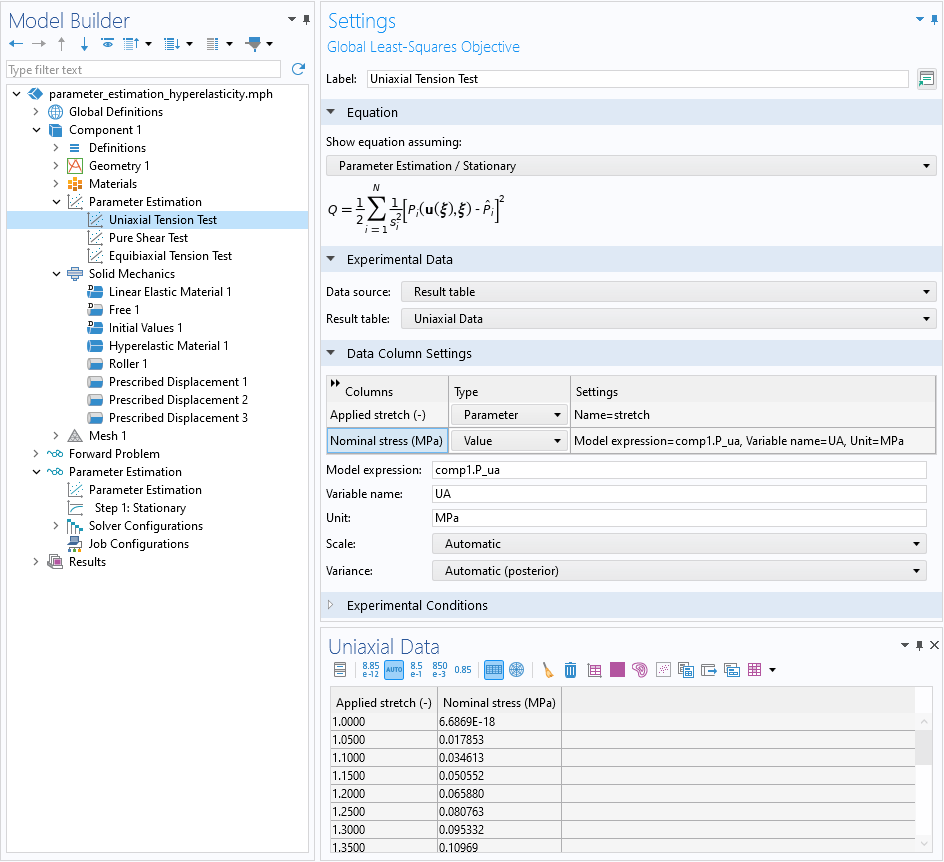Click the Clear Table broom icon
This screenshot has width=944, height=862.
547,669
